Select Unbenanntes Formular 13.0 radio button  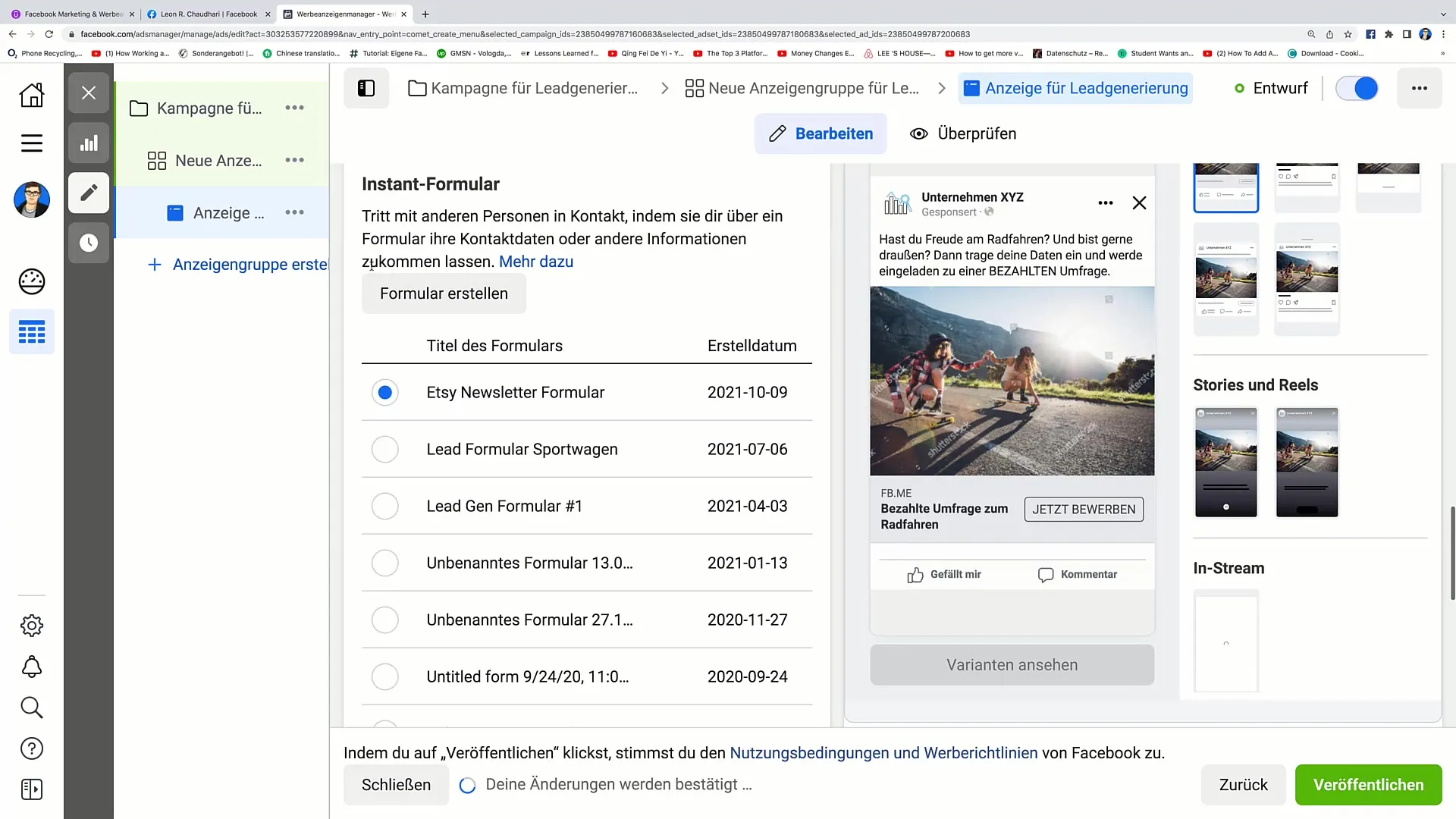[385, 563]
